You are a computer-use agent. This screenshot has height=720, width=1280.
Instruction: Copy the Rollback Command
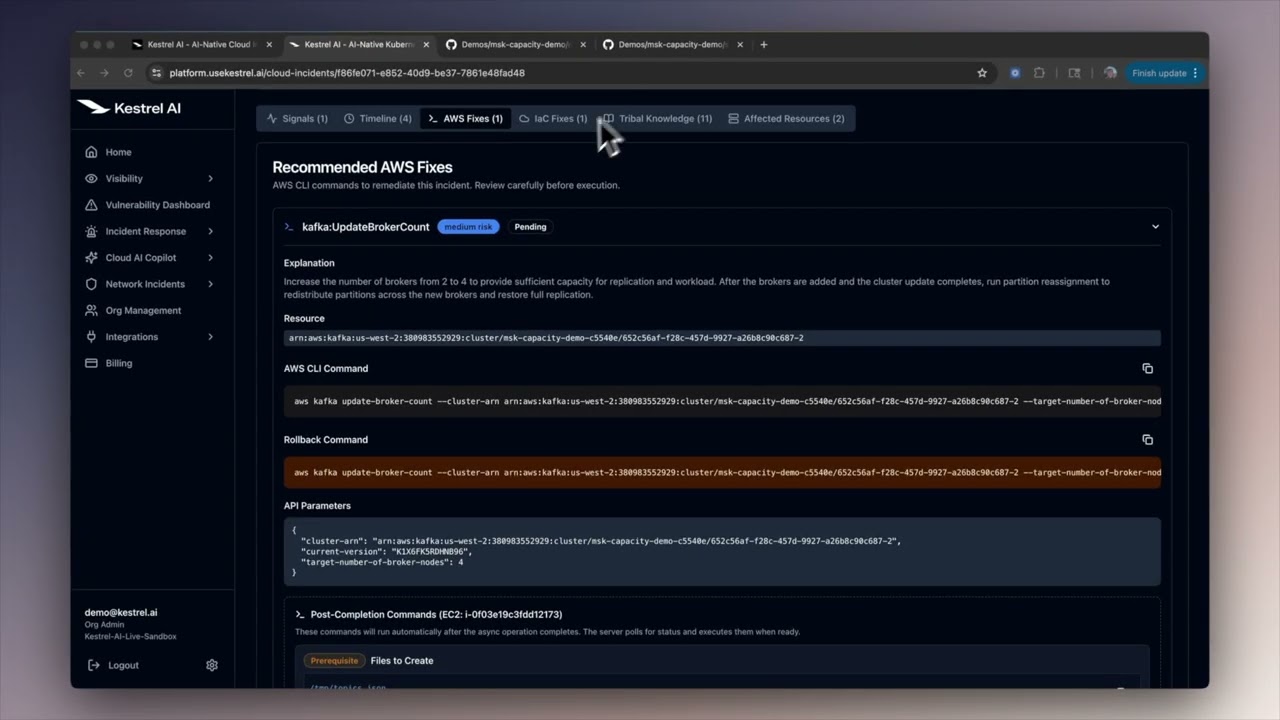coord(1147,440)
